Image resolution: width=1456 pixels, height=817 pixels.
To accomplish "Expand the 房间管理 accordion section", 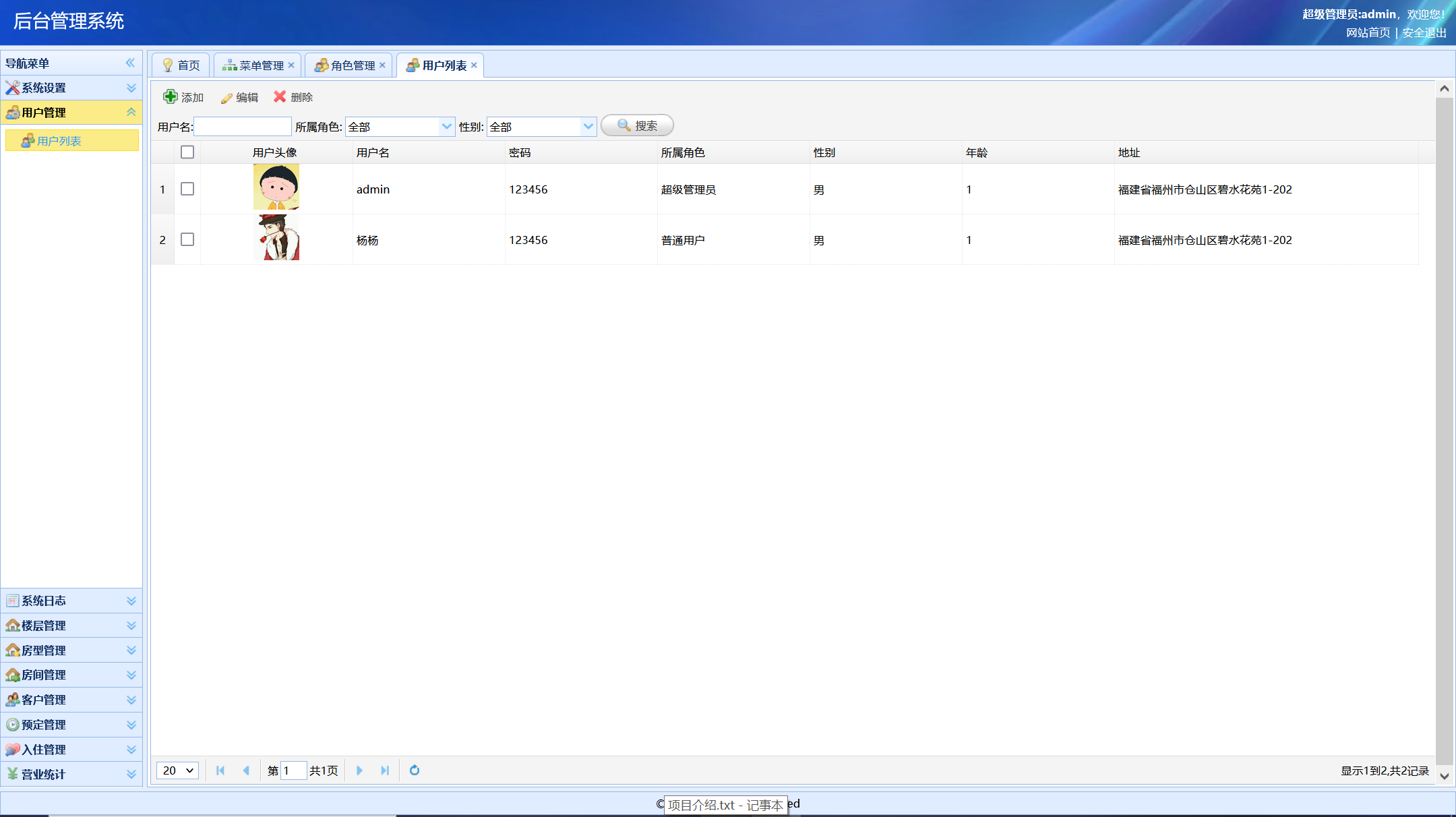I will (131, 675).
